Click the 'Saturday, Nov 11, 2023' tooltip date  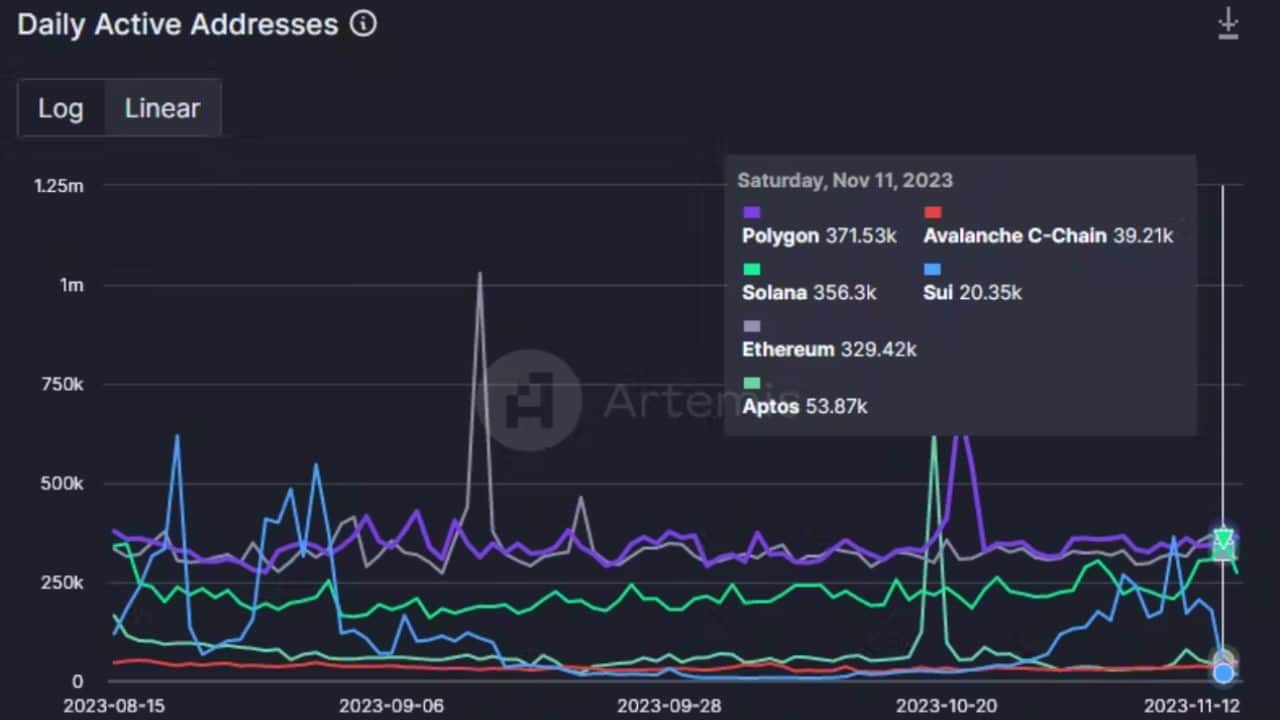click(845, 181)
